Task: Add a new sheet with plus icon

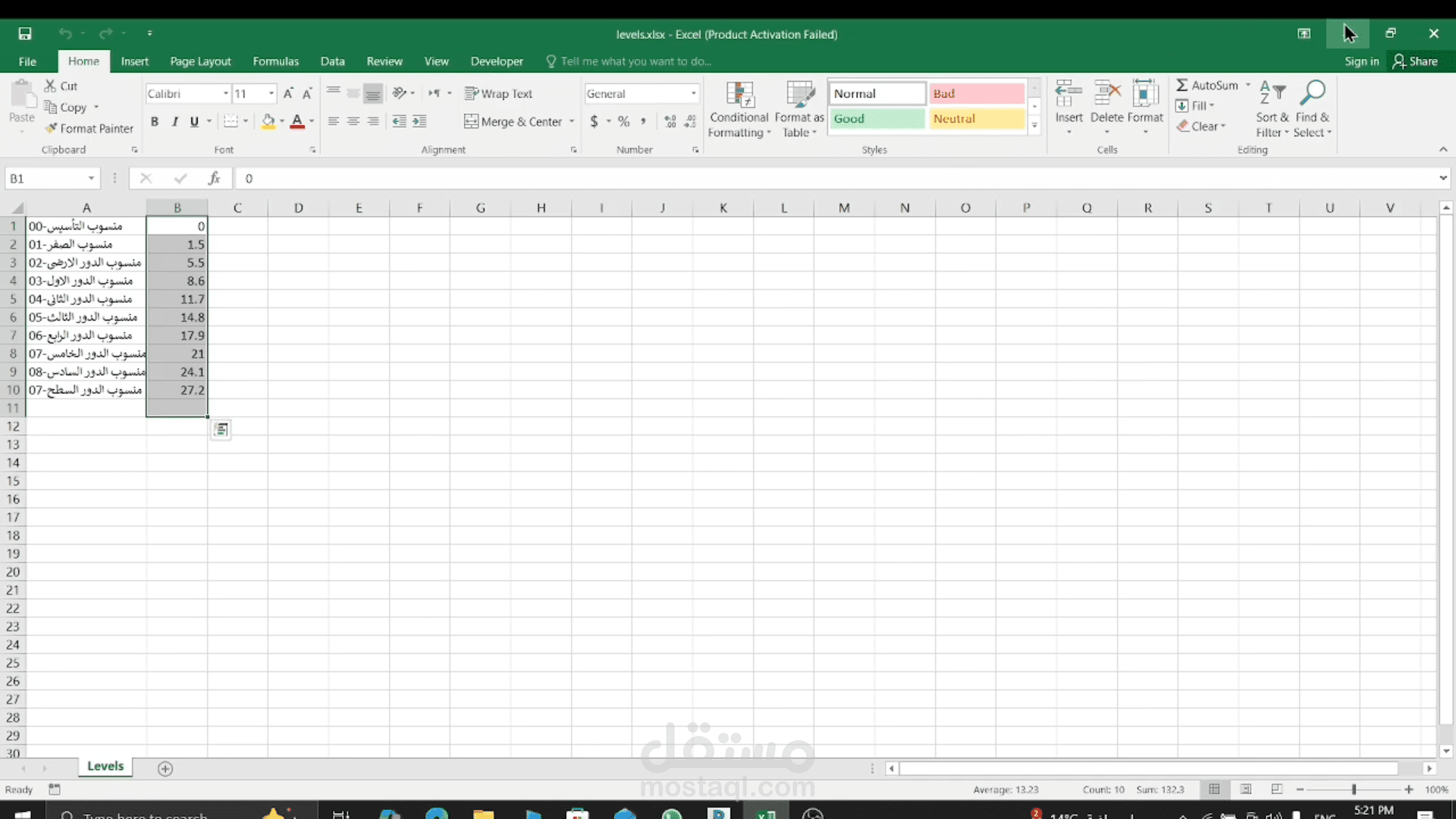Action: coord(165,768)
